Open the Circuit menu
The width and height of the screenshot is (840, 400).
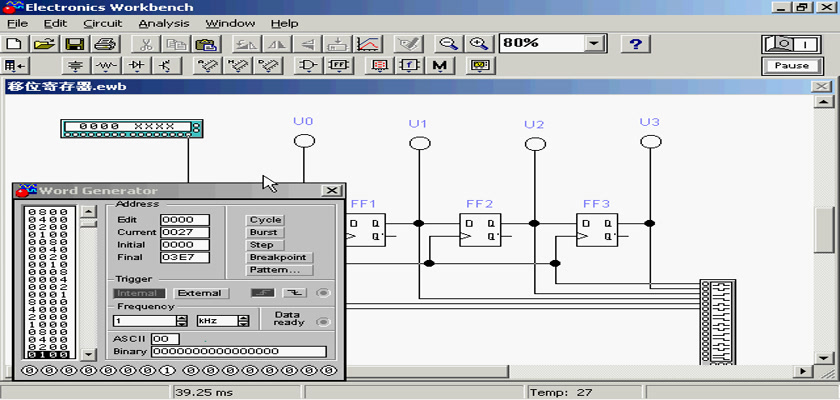tap(102, 23)
